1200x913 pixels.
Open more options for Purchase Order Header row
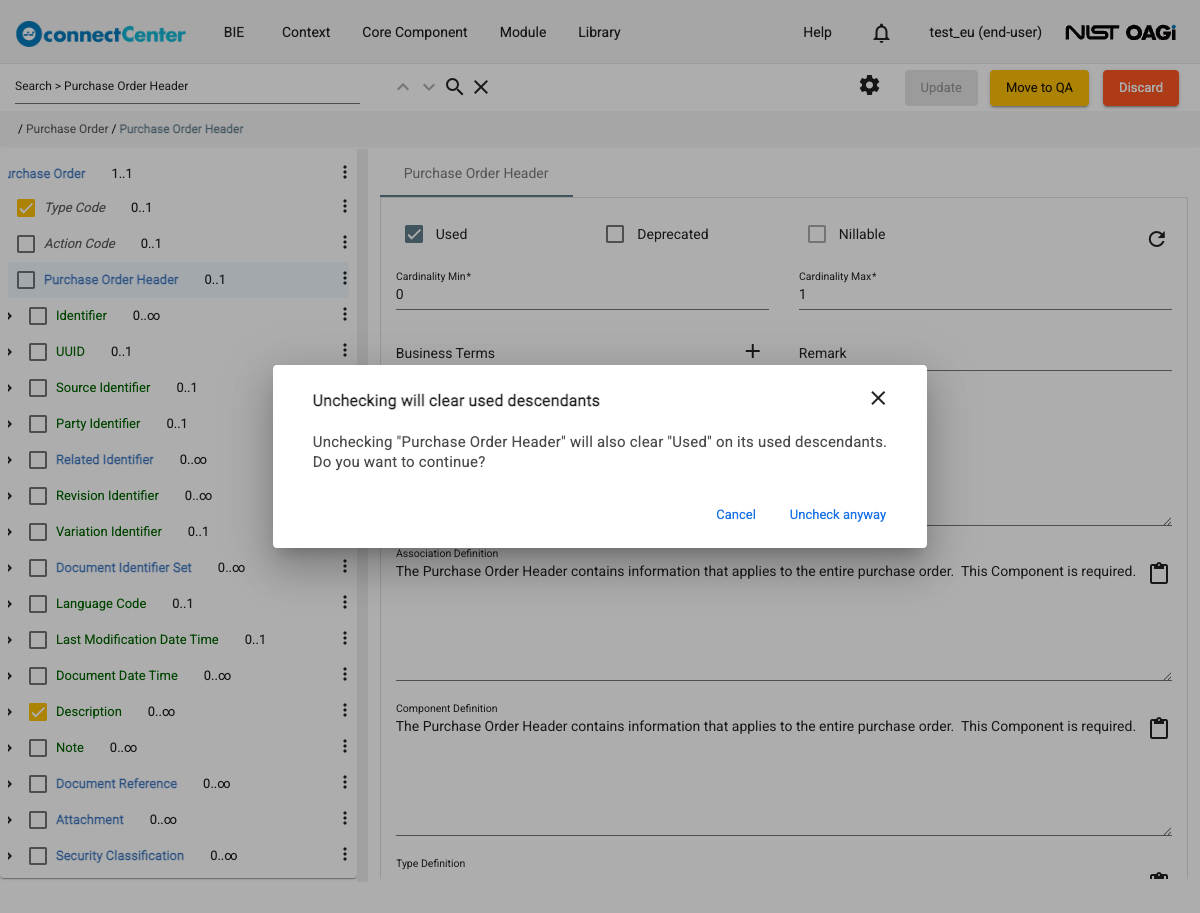345,278
